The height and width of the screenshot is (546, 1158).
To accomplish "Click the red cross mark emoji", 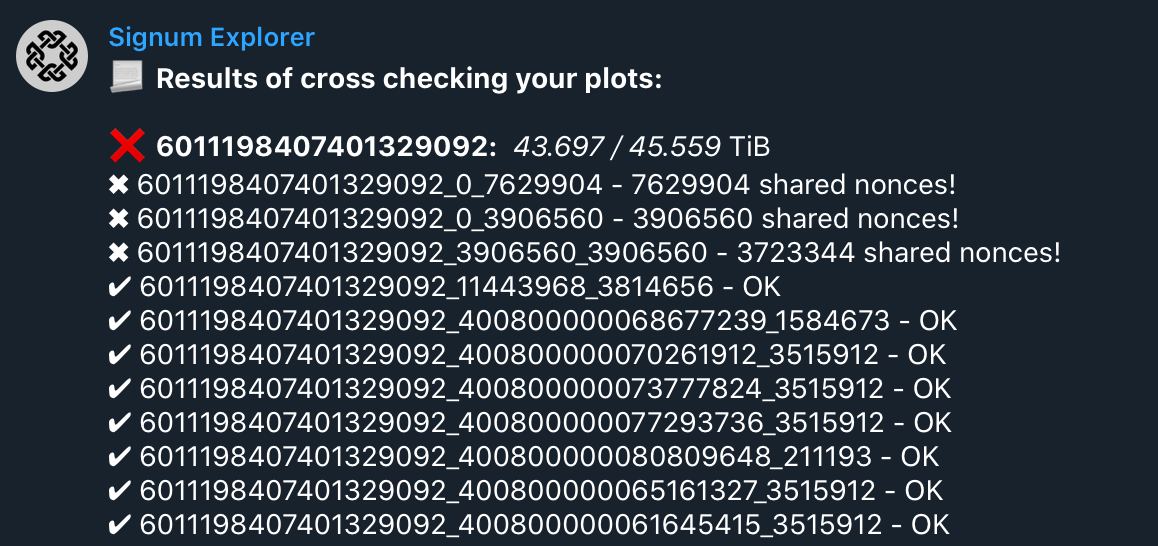I will click(127, 147).
